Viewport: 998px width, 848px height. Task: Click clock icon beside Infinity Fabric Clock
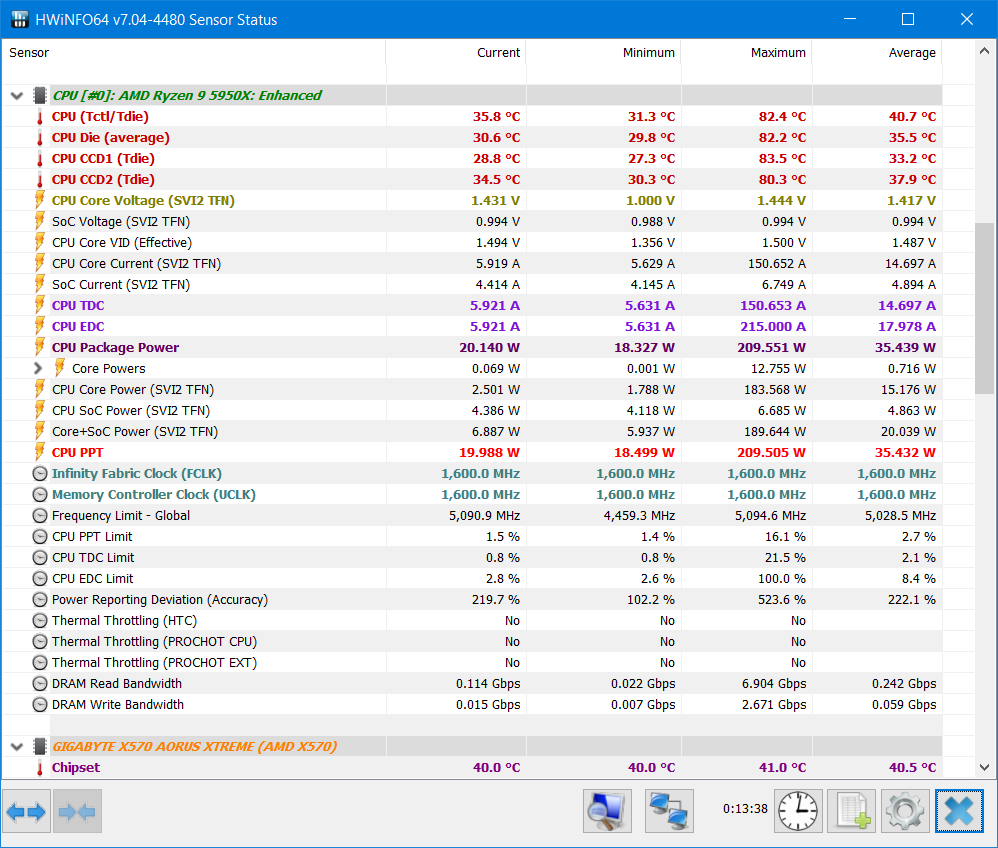click(x=40, y=474)
